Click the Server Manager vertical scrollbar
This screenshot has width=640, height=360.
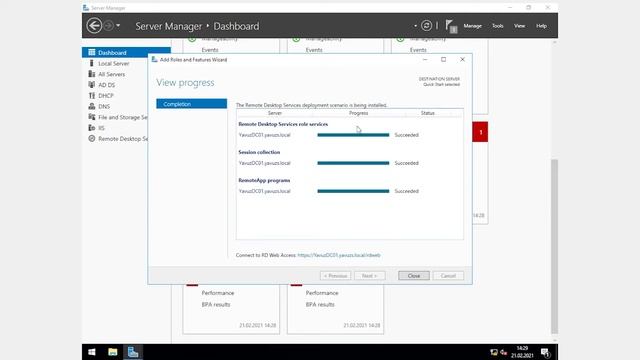[x=554, y=246]
